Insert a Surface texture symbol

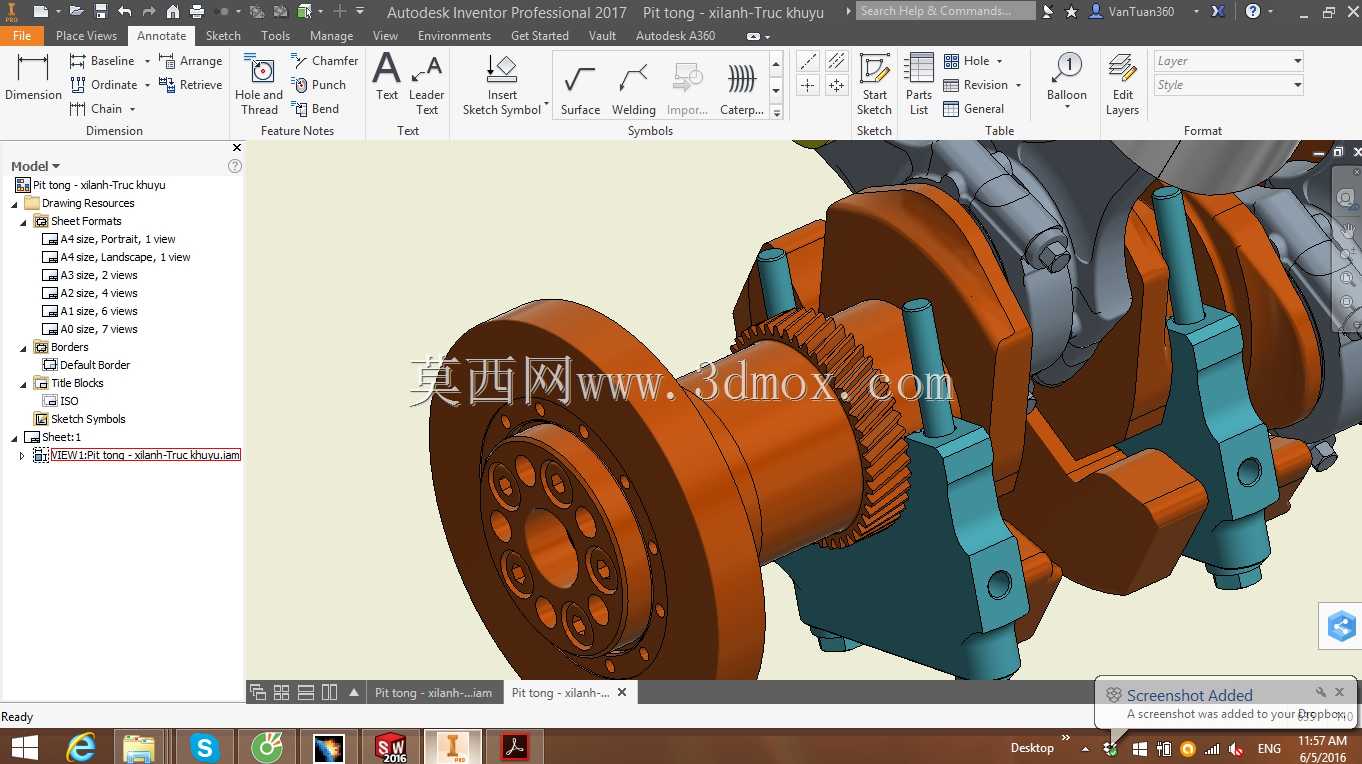click(580, 89)
